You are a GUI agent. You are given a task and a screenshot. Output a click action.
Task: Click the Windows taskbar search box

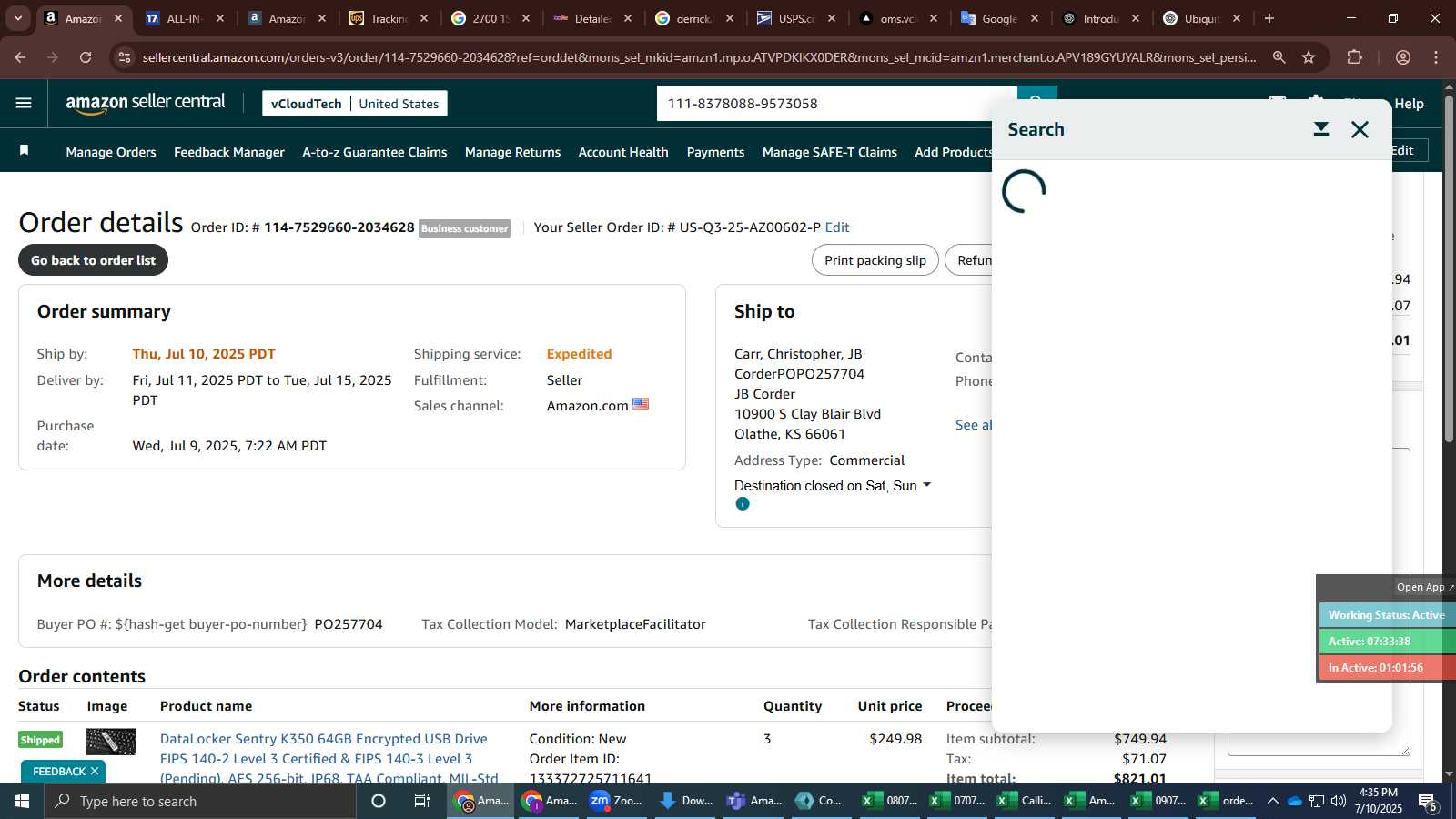[200, 801]
